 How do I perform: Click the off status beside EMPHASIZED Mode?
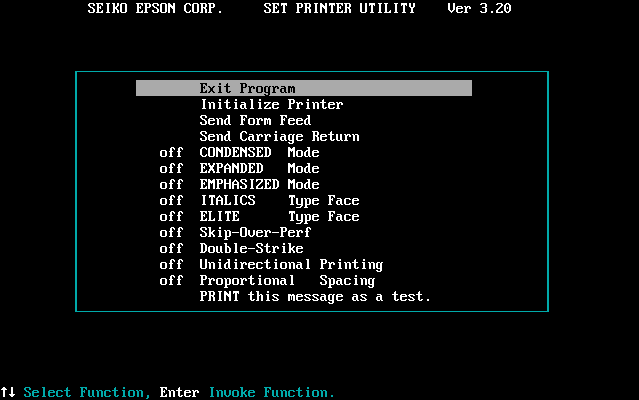[x=171, y=184]
